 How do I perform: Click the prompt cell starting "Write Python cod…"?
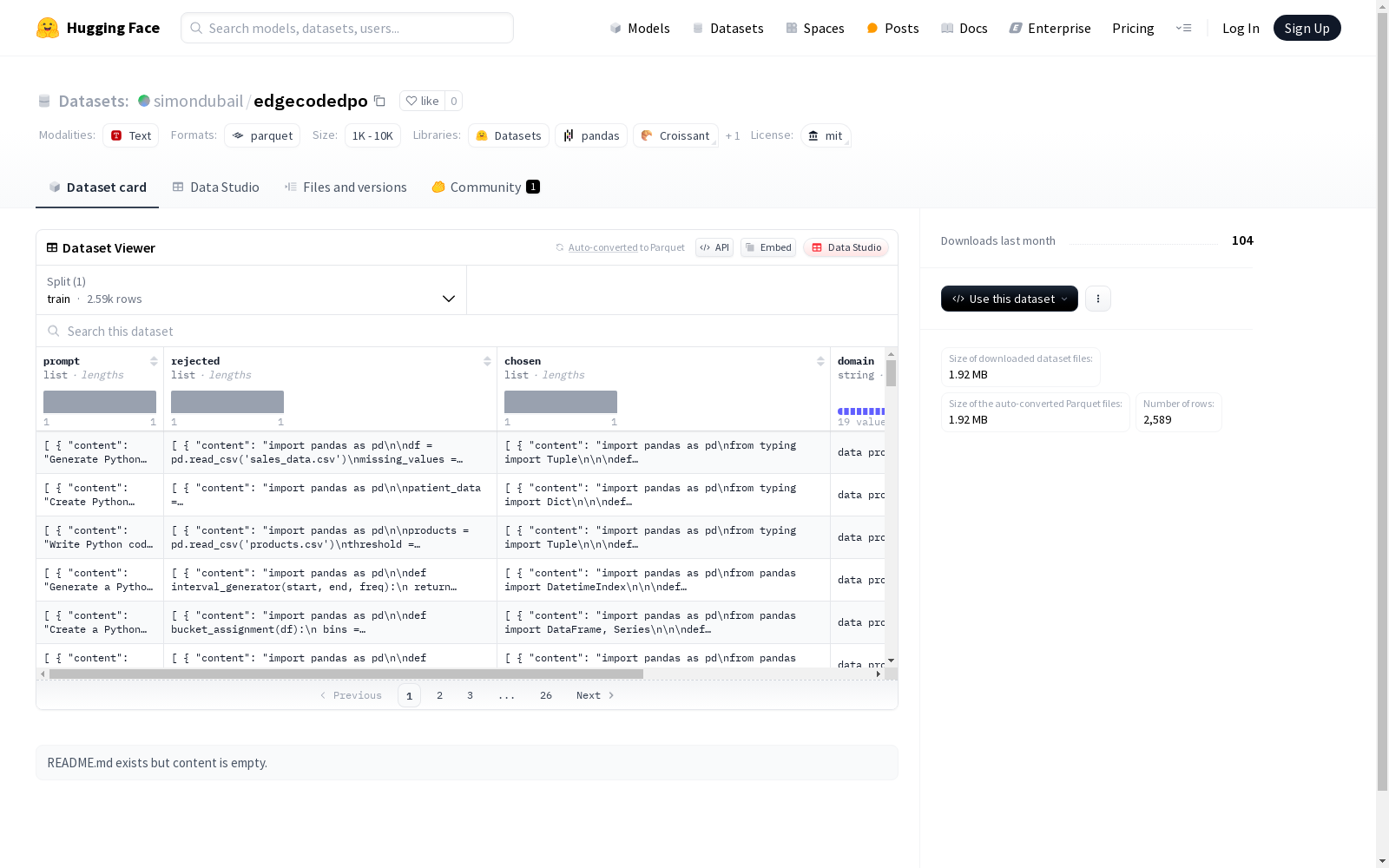coord(100,537)
